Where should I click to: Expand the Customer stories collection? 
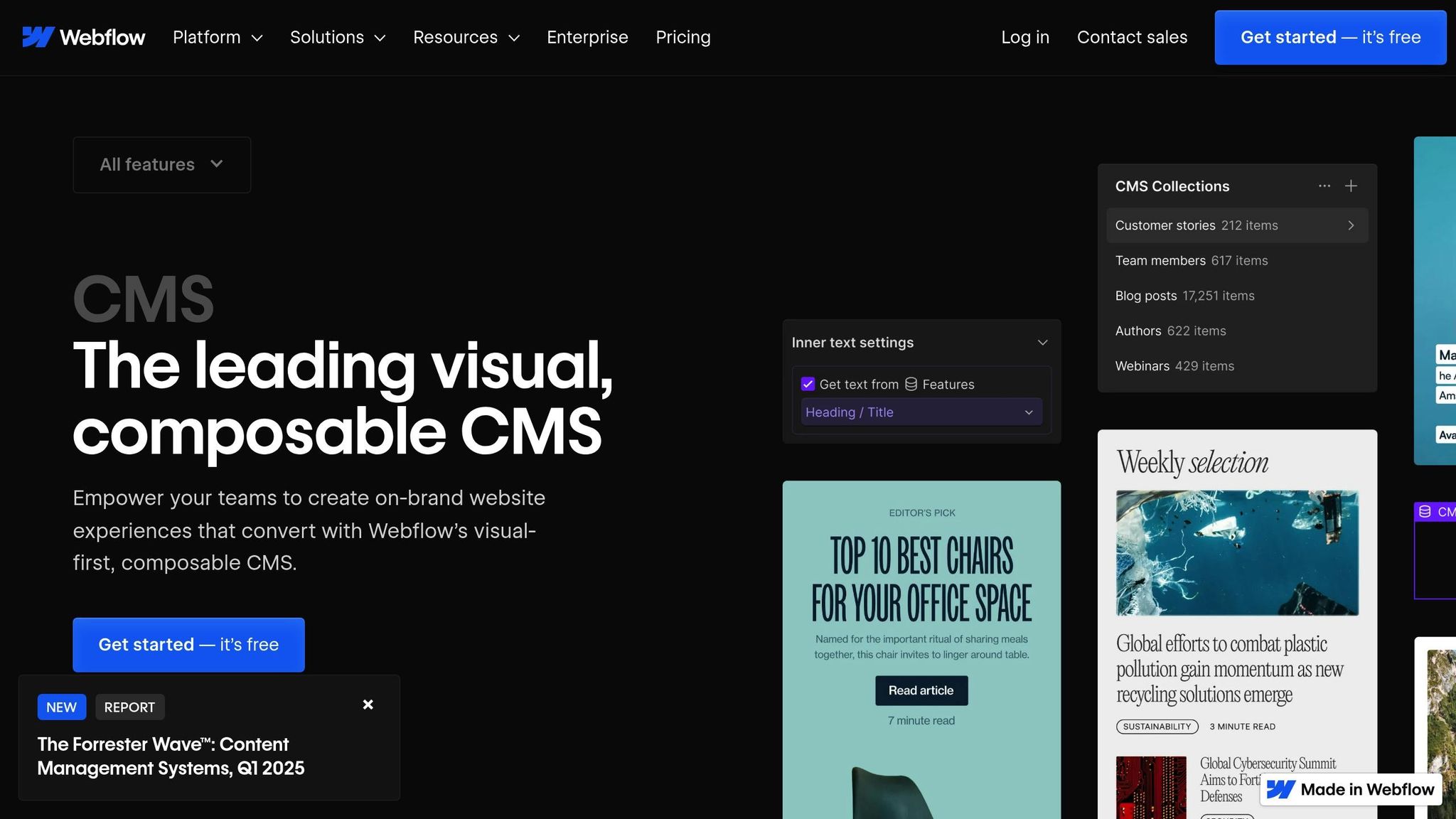click(1350, 225)
